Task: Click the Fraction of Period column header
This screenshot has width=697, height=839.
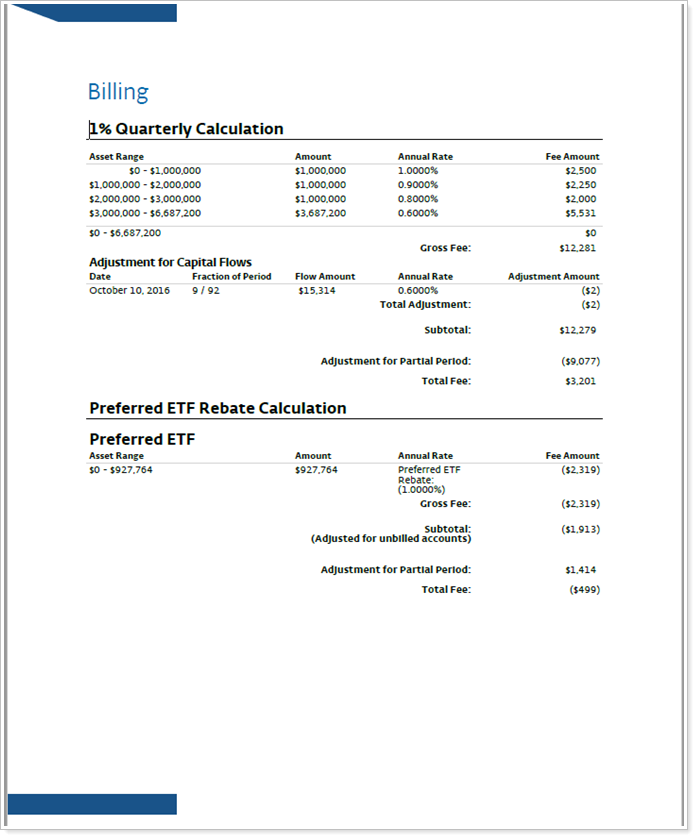Action: point(231,277)
